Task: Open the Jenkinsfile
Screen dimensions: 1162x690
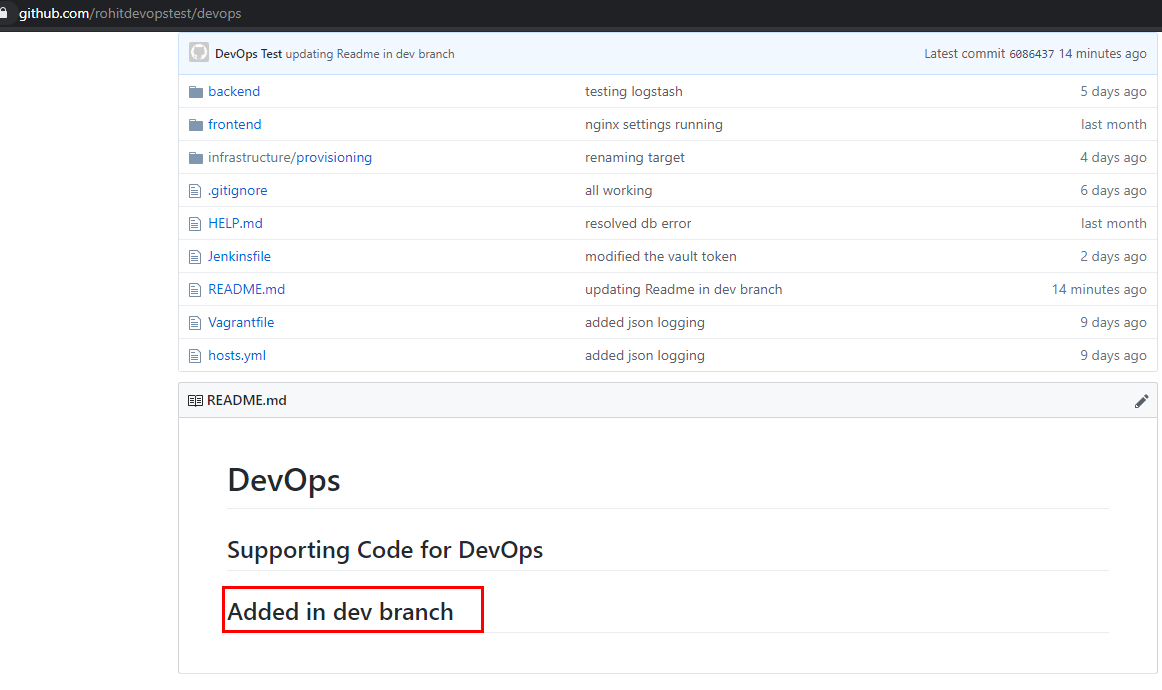Action: (x=239, y=256)
